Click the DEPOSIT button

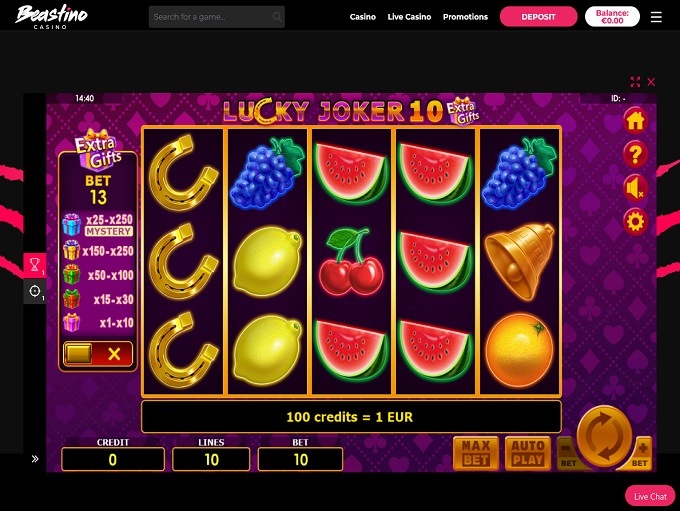pyautogui.click(x=538, y=17)
